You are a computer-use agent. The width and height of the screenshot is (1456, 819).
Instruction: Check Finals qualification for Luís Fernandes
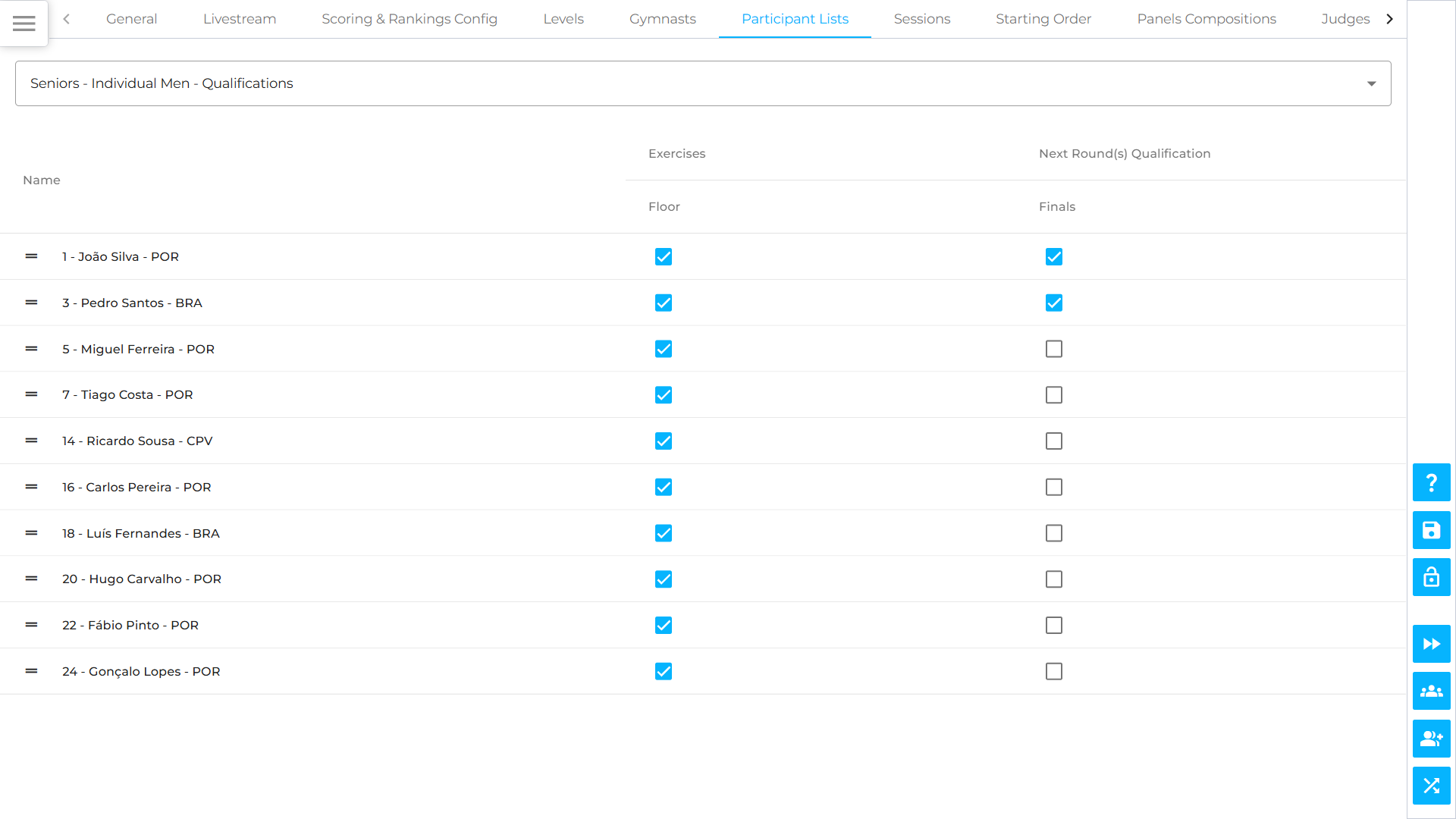tap(1054, 533)
